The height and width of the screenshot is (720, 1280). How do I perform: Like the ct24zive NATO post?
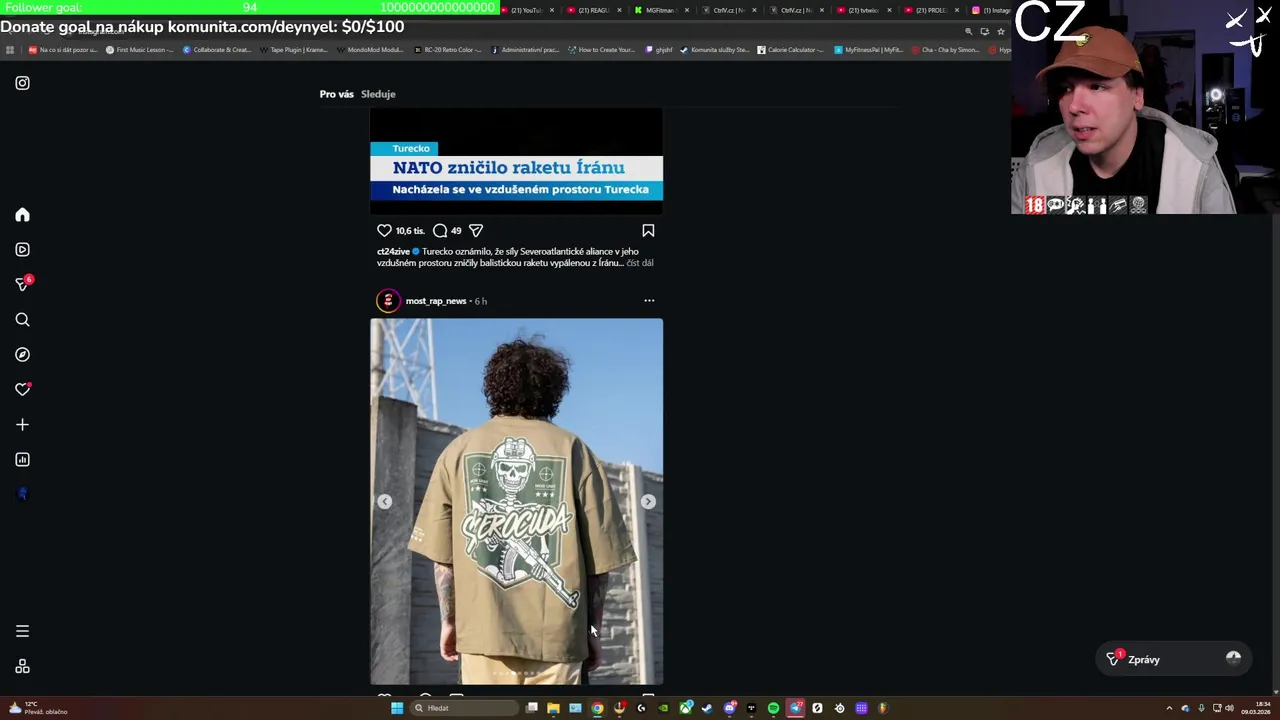[x=384, y=231]
